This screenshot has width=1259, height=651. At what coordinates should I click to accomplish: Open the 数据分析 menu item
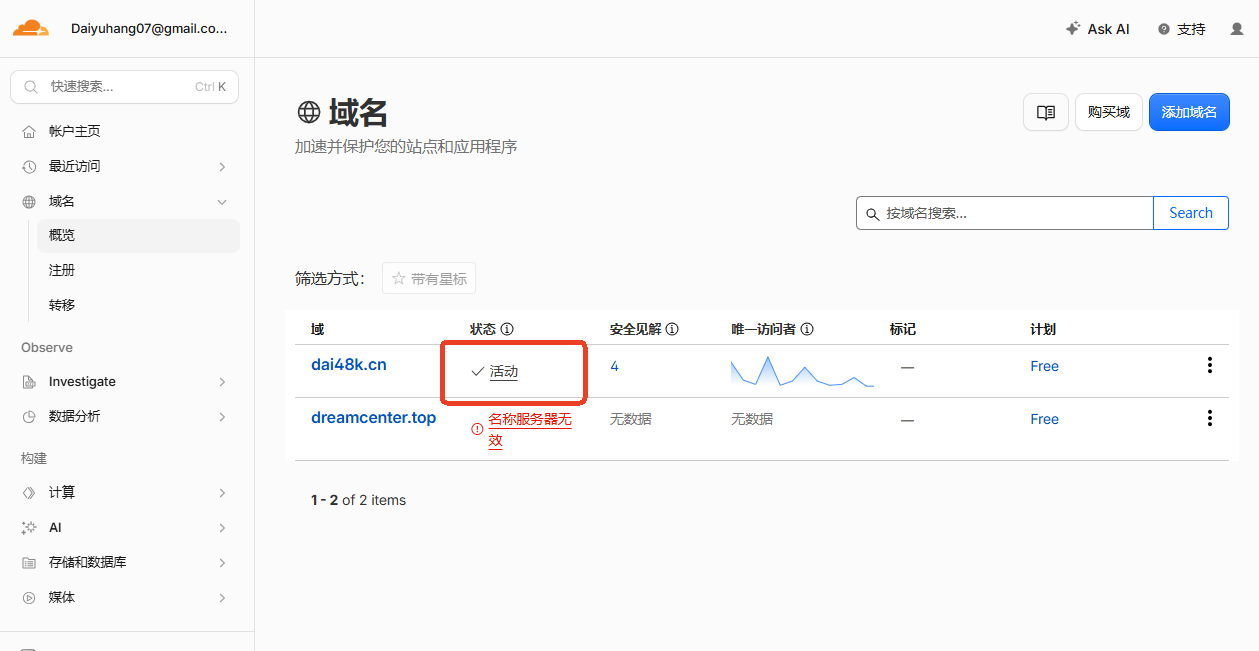(125, 416)
